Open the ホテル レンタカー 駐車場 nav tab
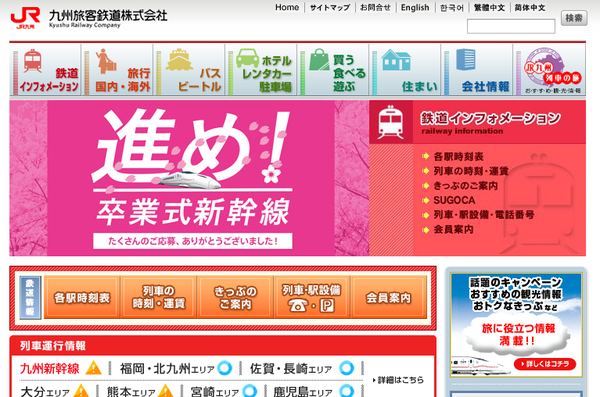 [x=261, y=70]
